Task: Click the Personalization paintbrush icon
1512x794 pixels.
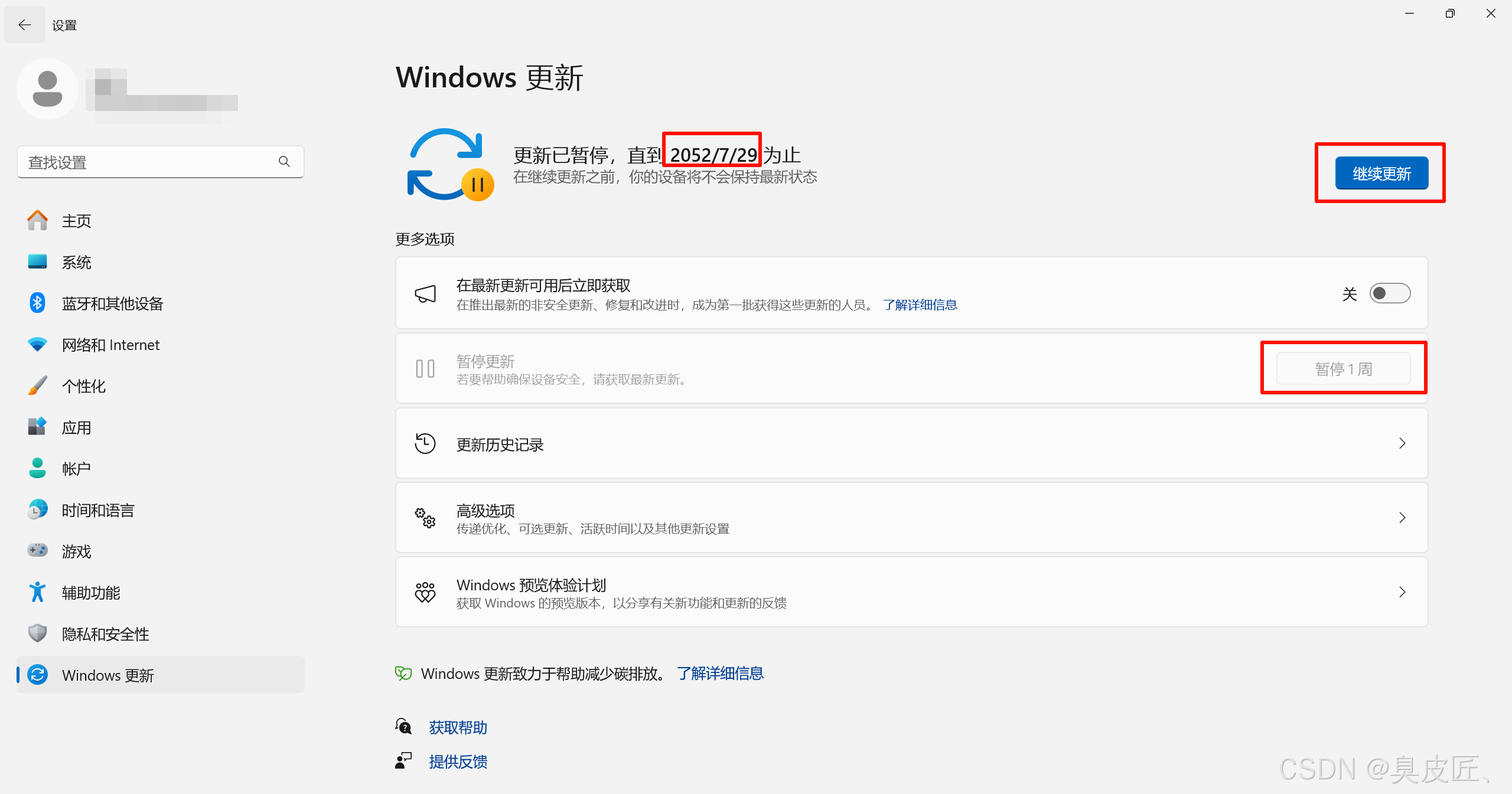Action: pos(37,385)
